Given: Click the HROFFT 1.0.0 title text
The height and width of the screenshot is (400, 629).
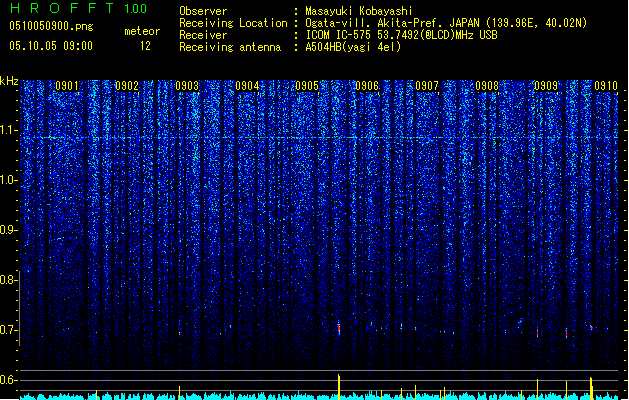Looking at the screenshot, I should [78, 8].
